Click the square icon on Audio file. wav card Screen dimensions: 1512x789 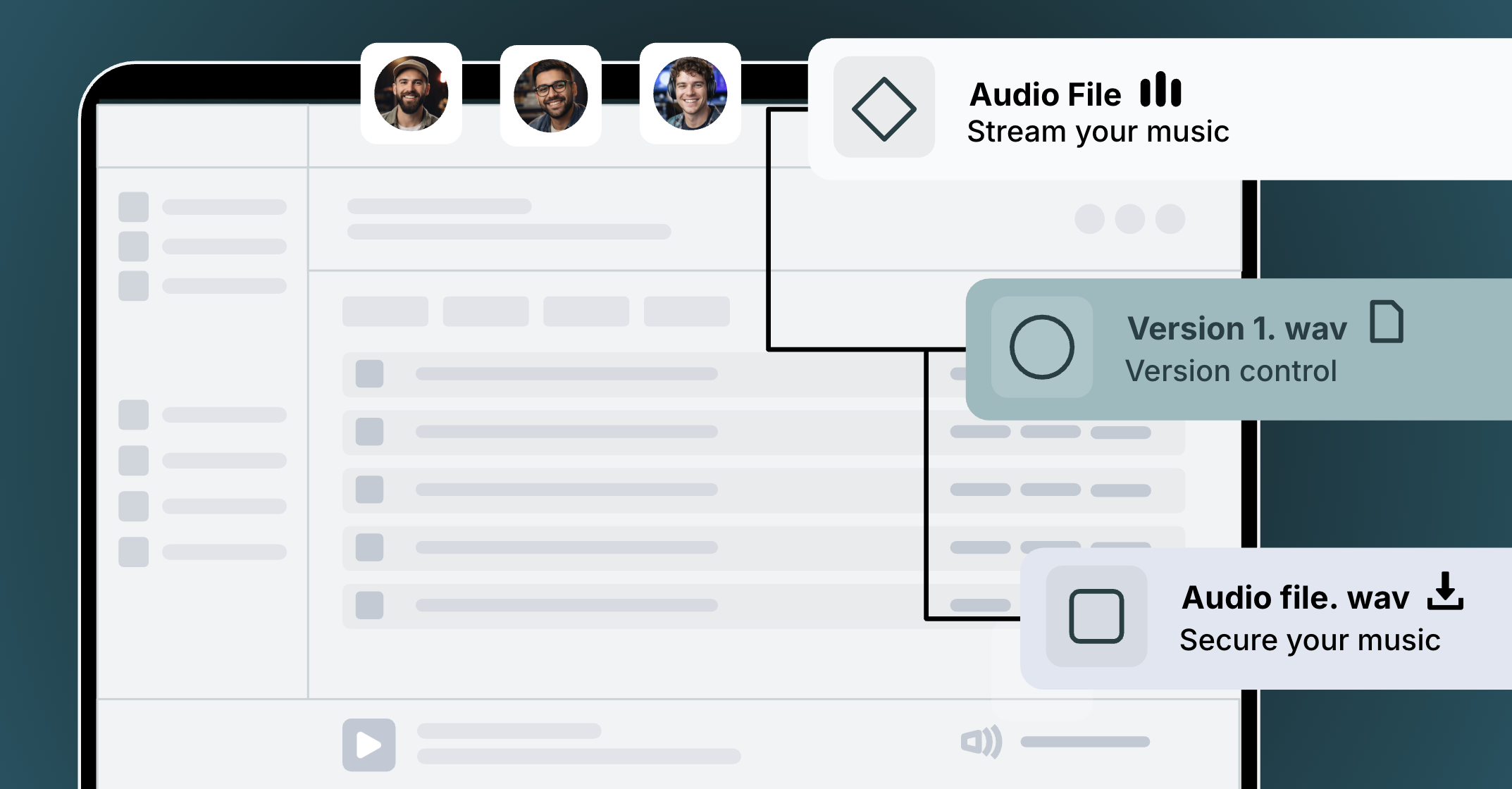tap(1096, 616)
